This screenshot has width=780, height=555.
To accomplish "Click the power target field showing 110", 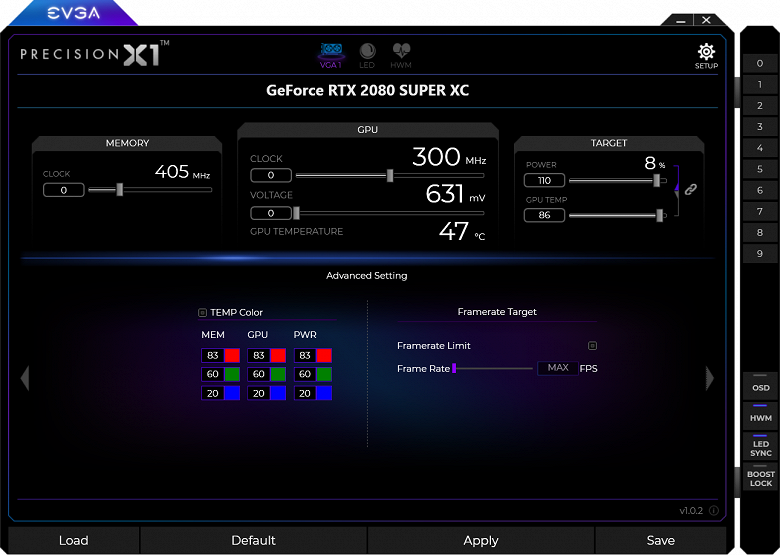I will pyautogui.click(x=544, y=180).
